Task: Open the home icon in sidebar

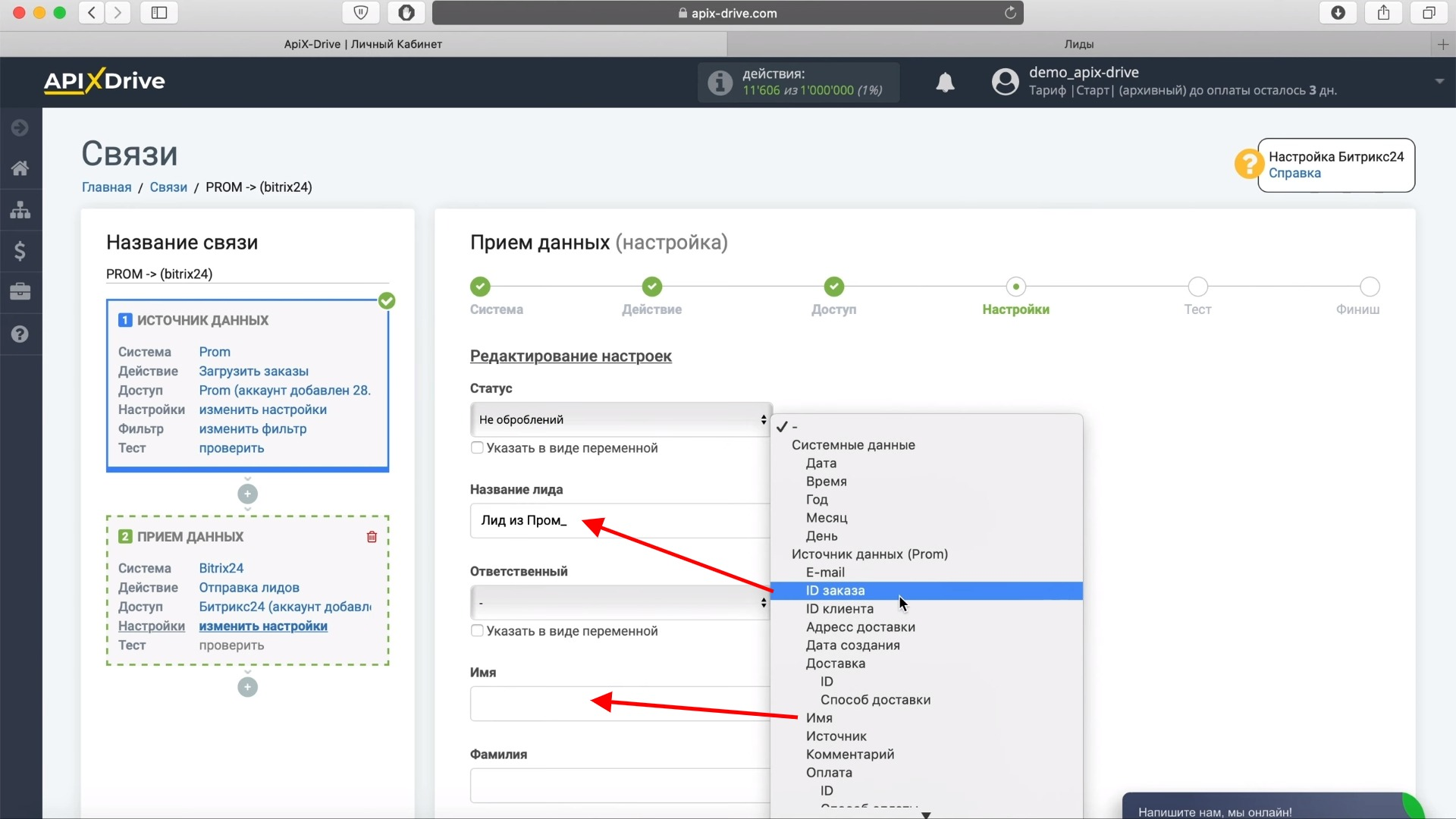Action: tap(20, 168)
